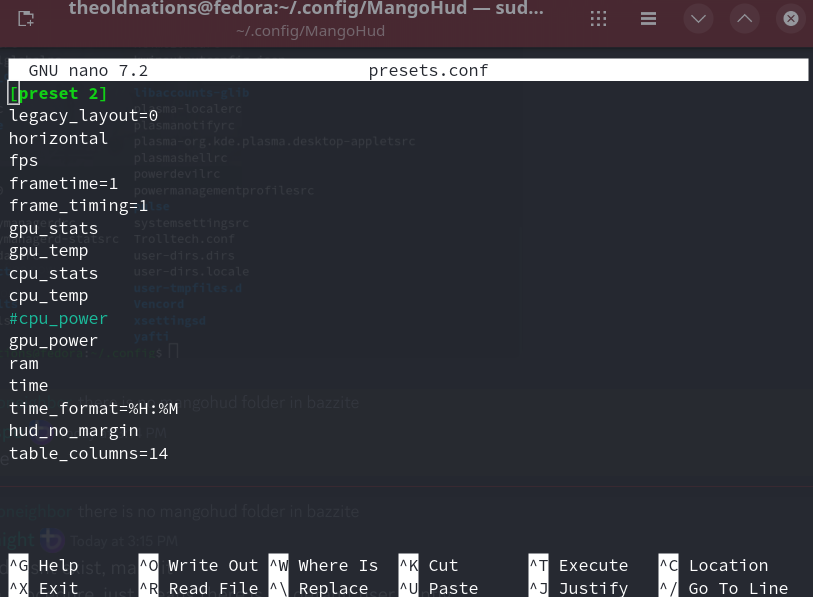Image resolution: width=813 pixels, height=597 pixels.
Task: Place cursor on gpu_power line
Action: pos(53,341)
